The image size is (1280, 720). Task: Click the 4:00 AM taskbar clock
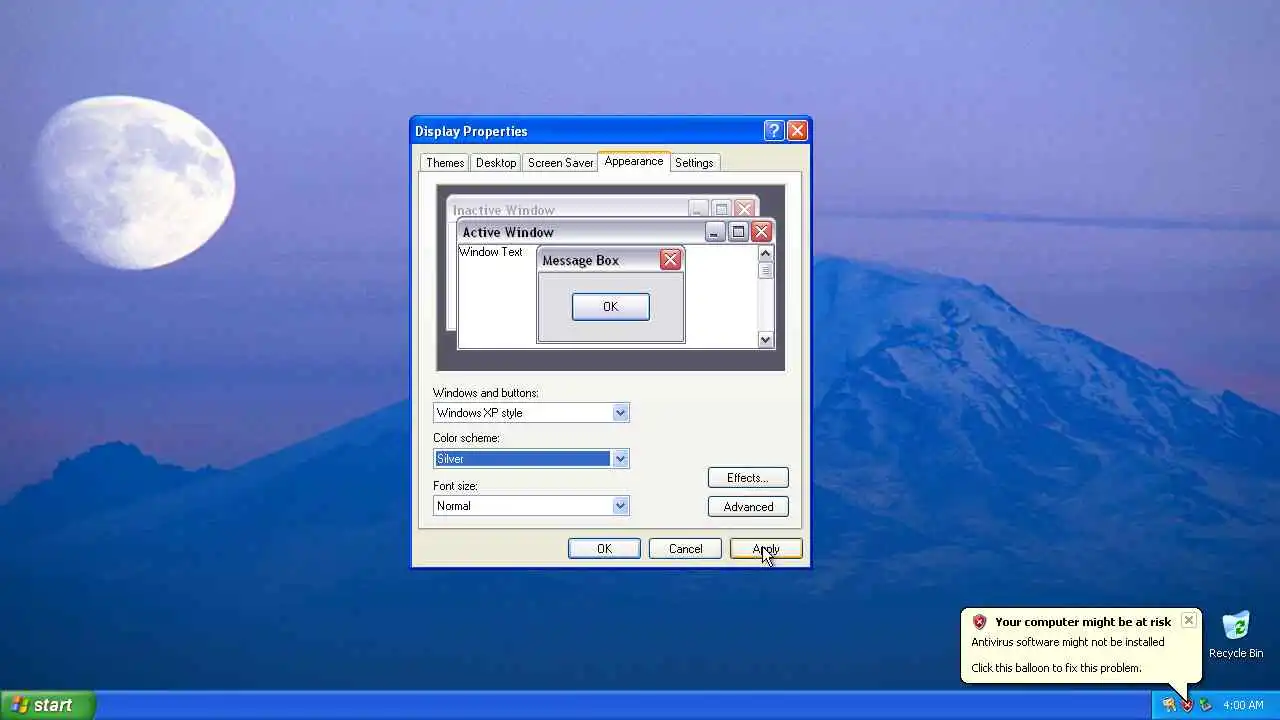pos(1243,705)
